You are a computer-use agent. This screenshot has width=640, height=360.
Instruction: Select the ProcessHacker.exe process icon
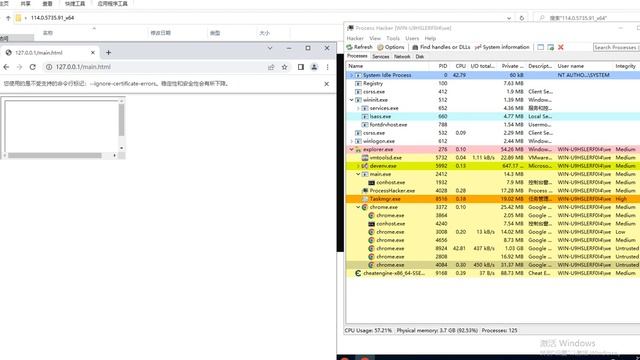coord(365,191)
